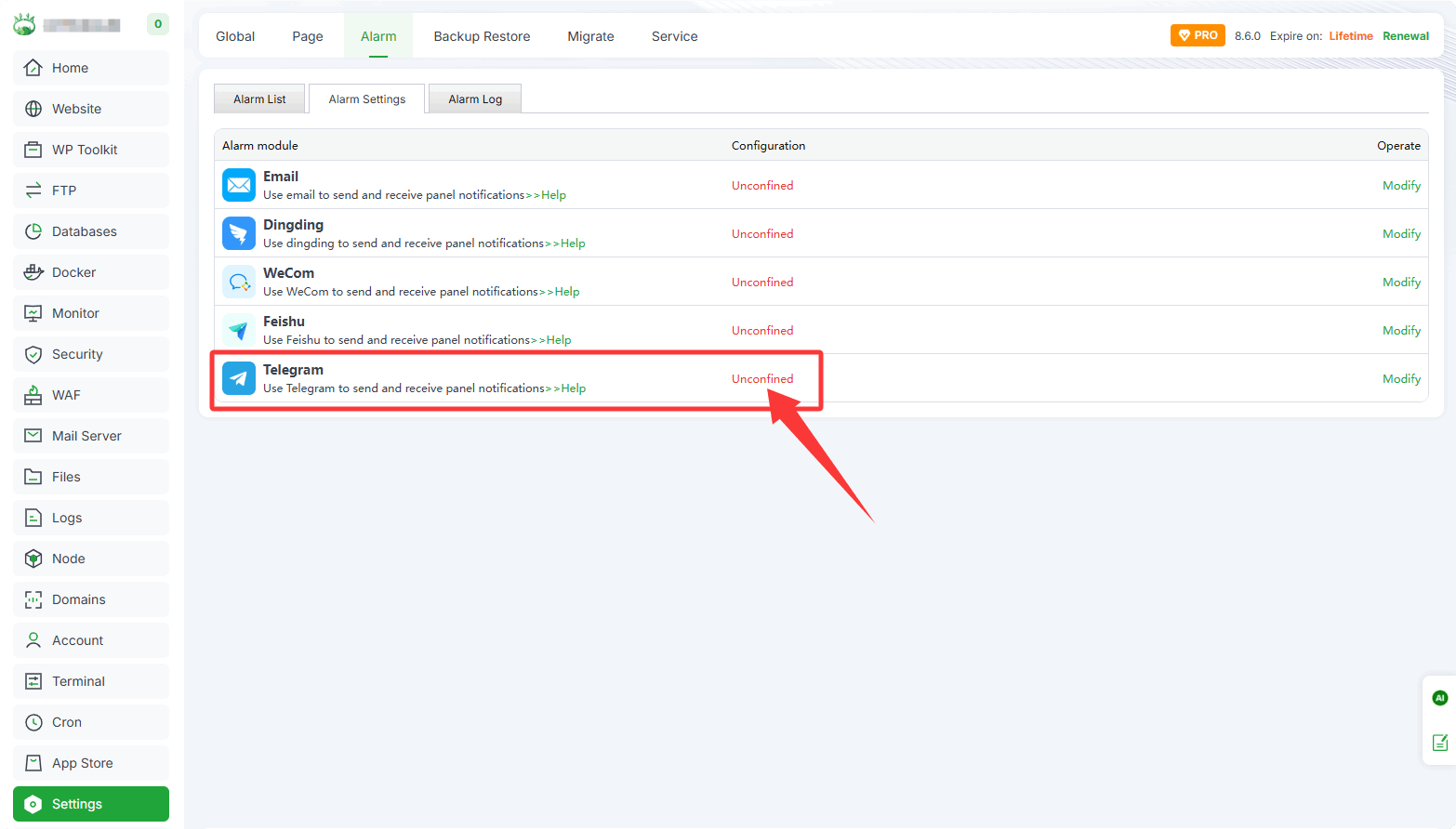
Task: Select Settings in the sidebar
Action: click(x=91, y=804)
